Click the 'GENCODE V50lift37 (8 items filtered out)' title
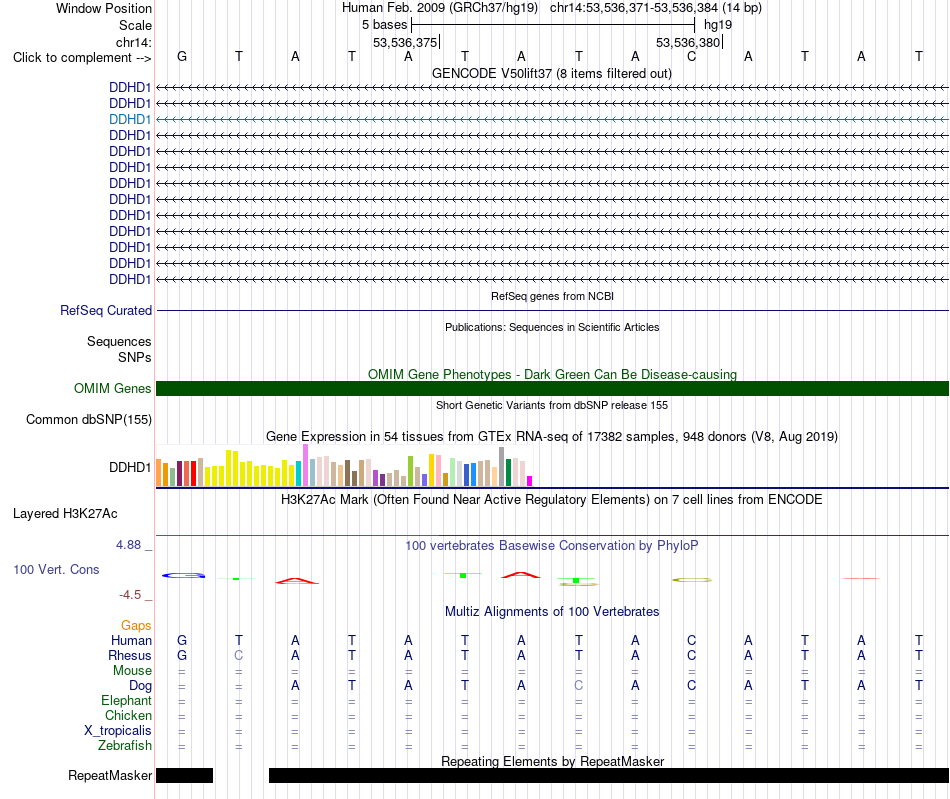The image size is (950, 799). click(551, 73)
